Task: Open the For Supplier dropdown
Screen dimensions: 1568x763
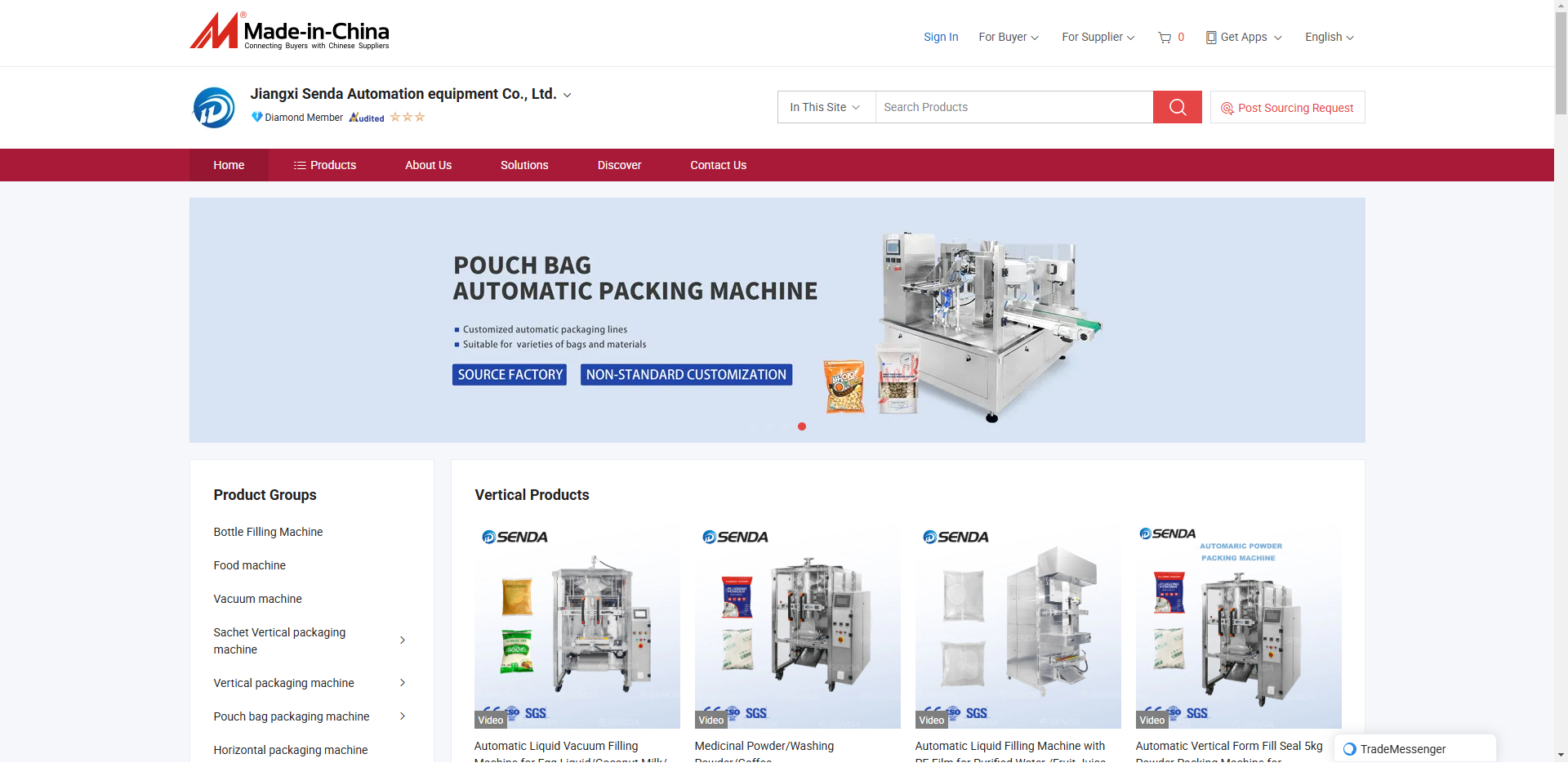Action: point(1098,37)
